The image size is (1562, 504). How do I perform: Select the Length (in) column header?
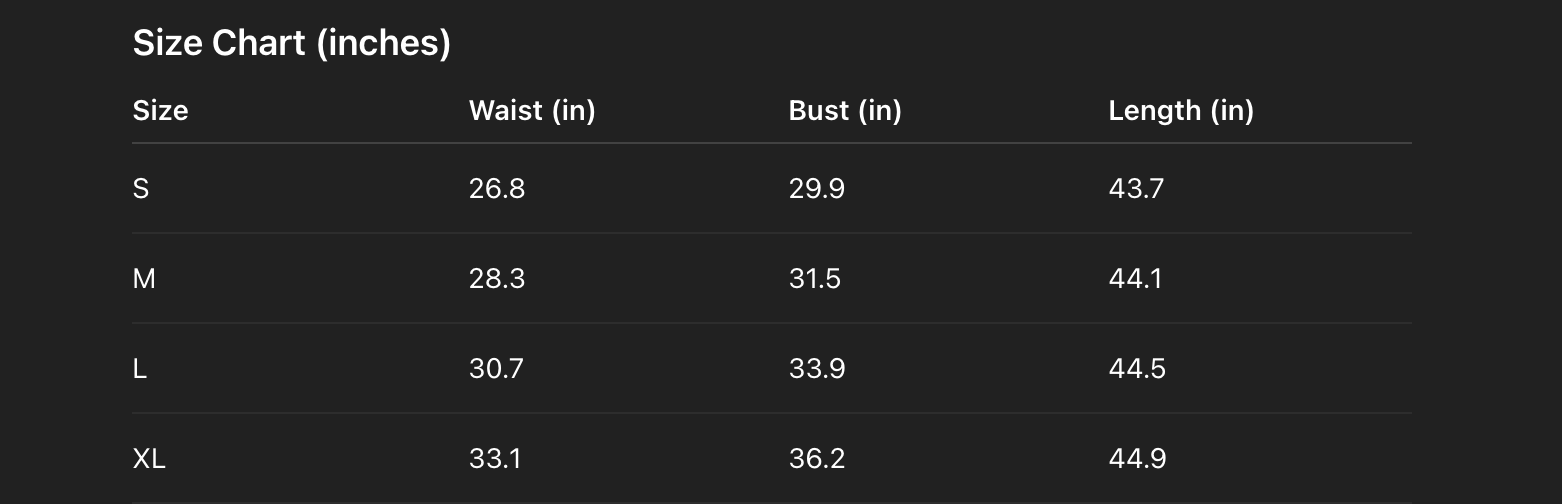[1181, 110]
